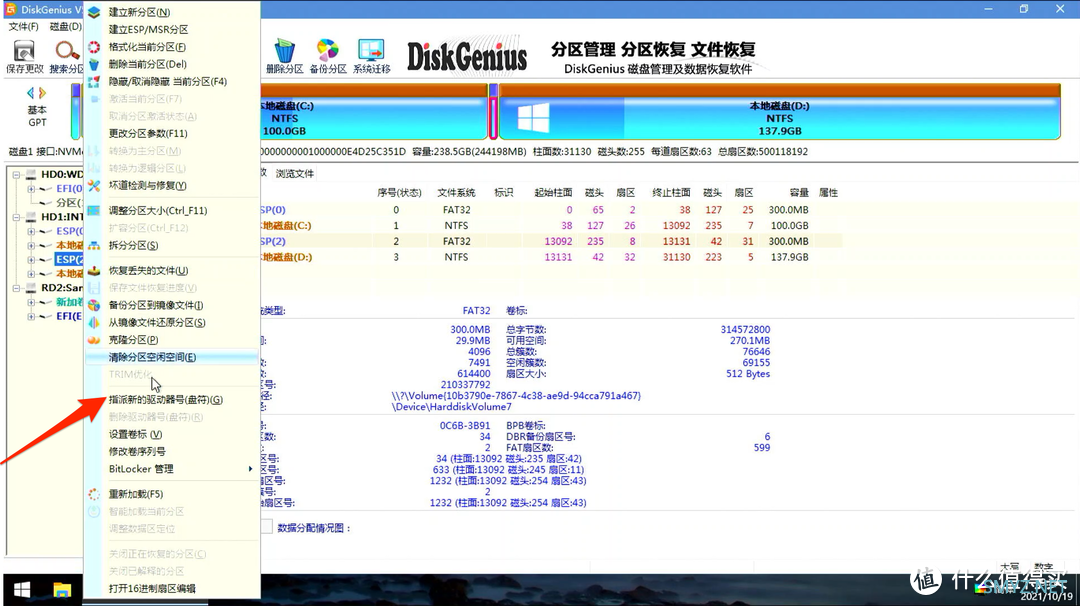
Task: Select the RD2:Sar disk in tree
Action: (61, 288)
